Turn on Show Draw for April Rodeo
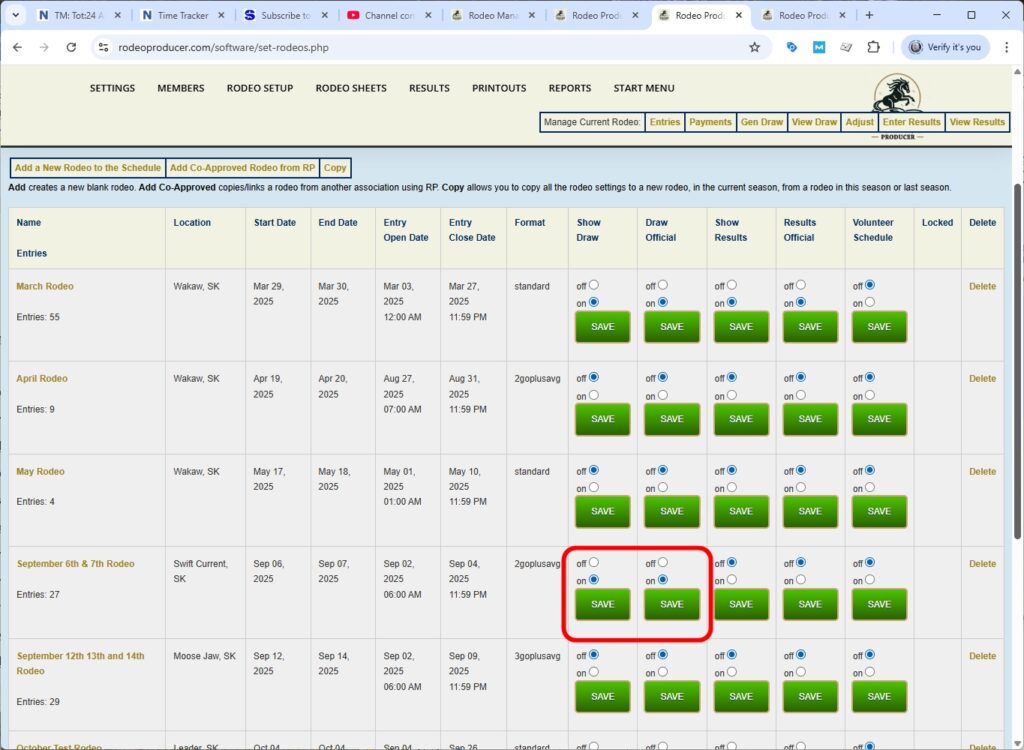1024x750 pixels. 594,395
